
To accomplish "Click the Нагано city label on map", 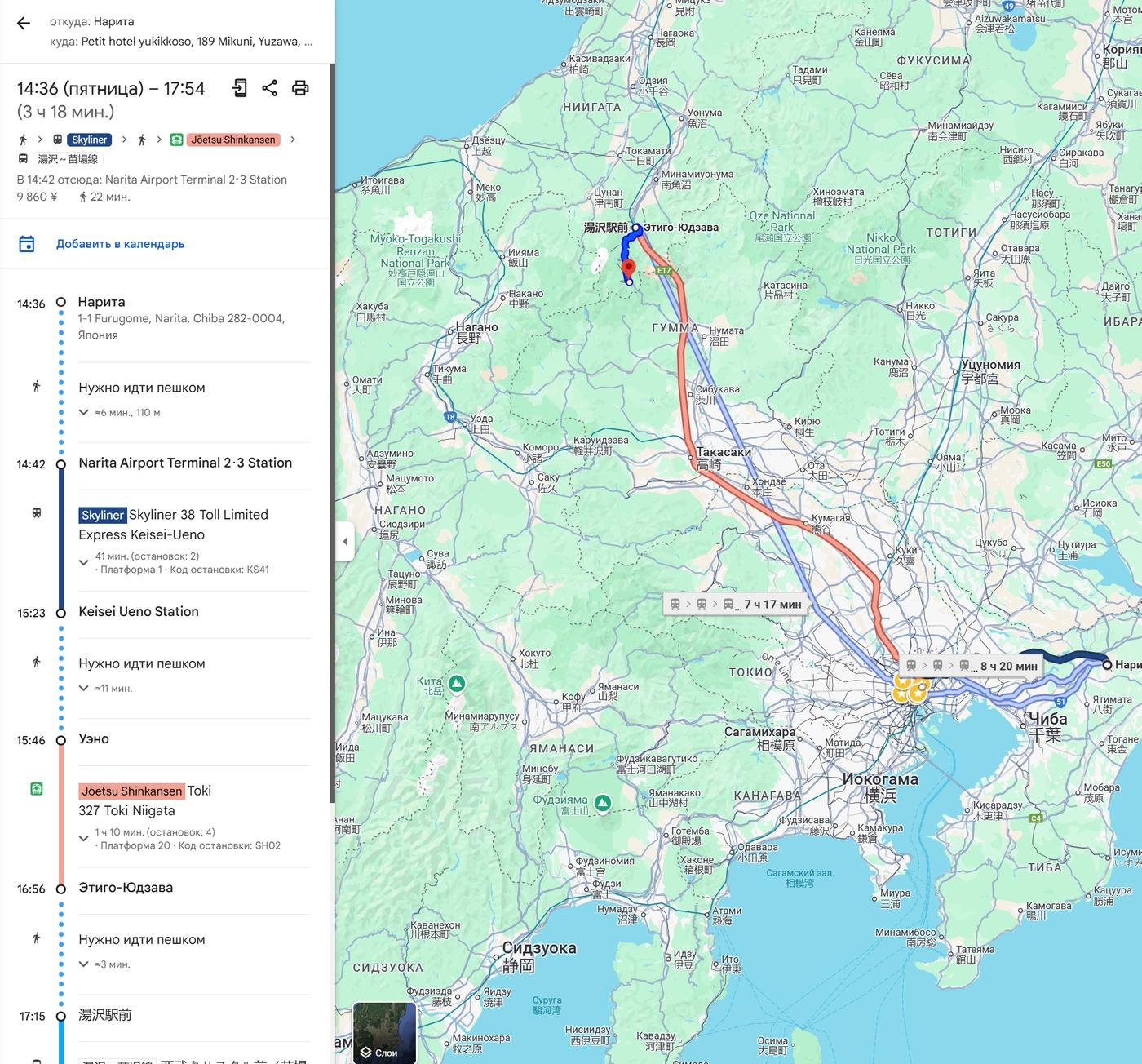I will pos(476,332).
